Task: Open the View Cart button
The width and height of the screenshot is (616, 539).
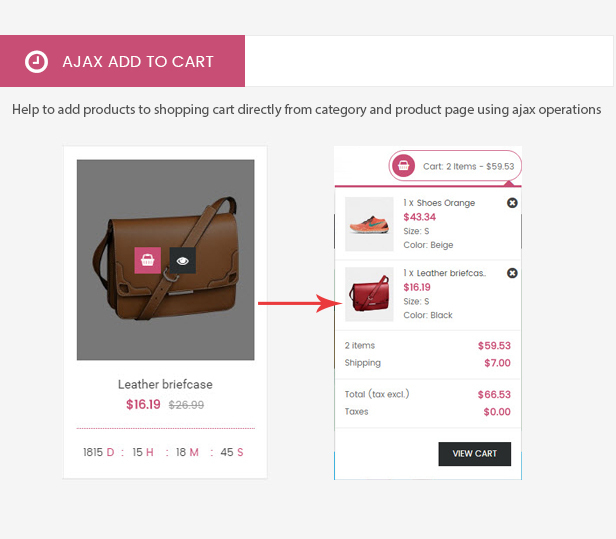Action: (x=475, y=454)
